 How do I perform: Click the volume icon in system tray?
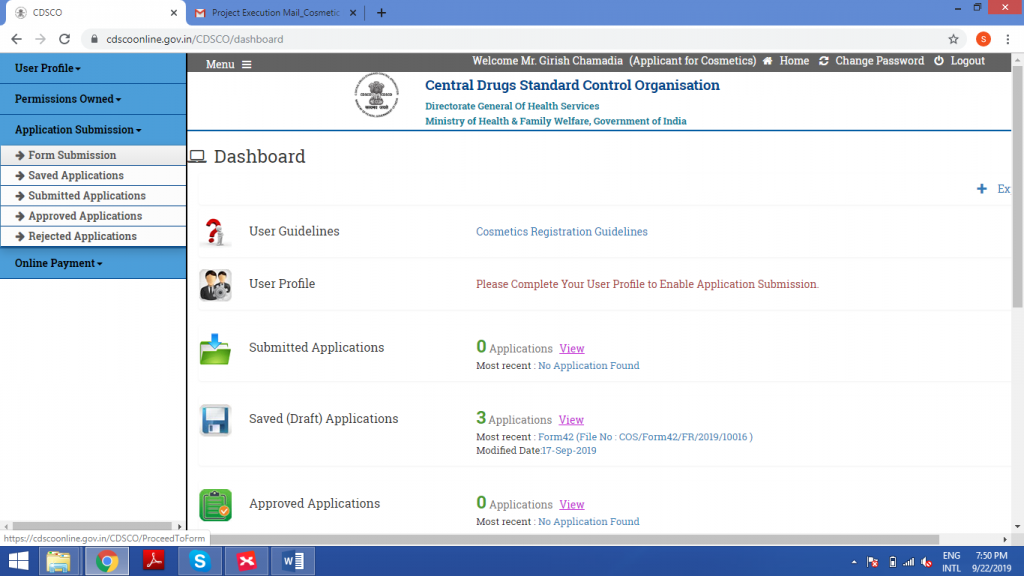tap(926, 562)
